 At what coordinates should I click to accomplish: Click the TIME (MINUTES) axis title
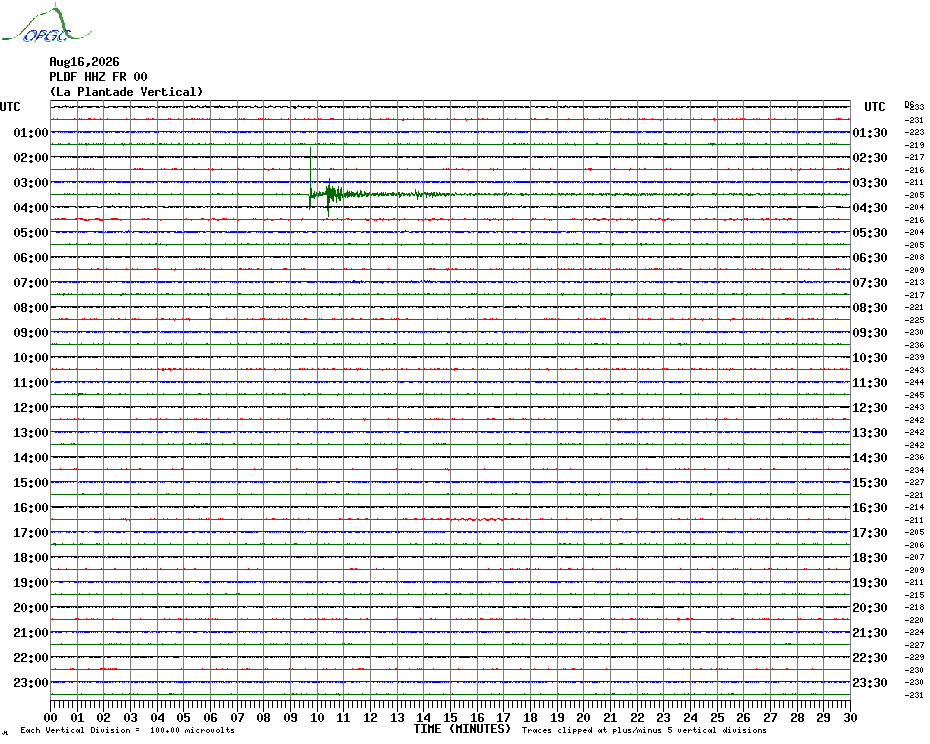coord(462,729)
